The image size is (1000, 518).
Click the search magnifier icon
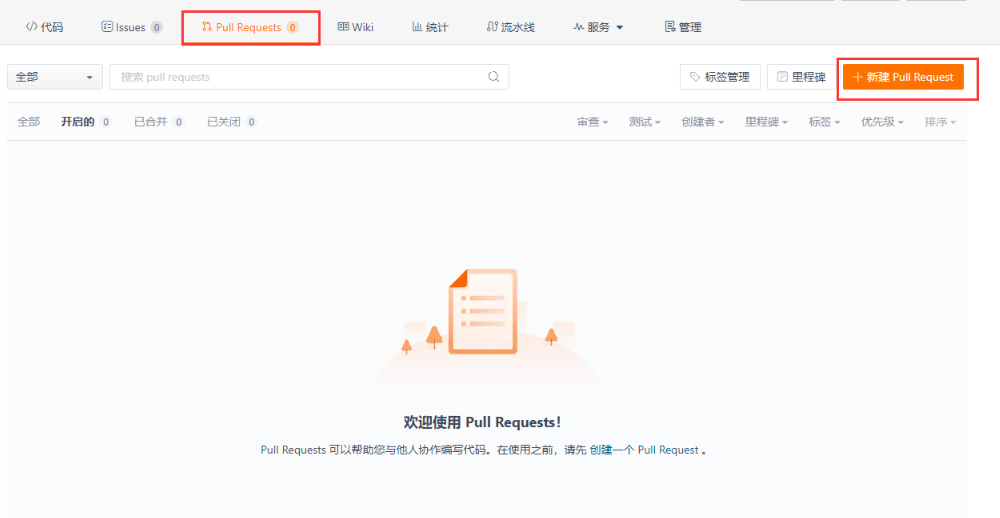coord(494,77)
